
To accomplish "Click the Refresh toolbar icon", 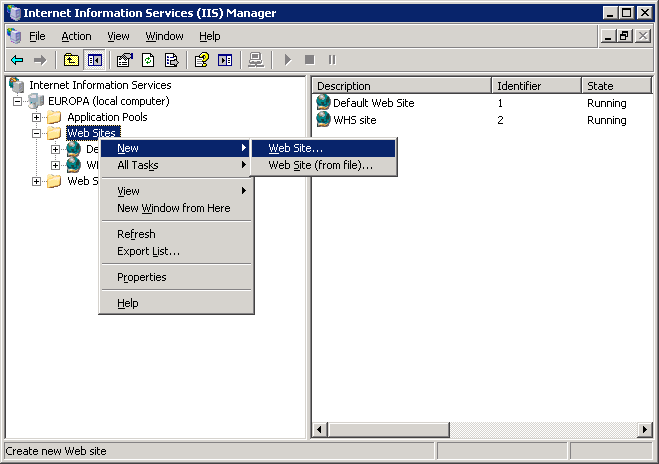I will pyautogui.click(x=148, y=60).
